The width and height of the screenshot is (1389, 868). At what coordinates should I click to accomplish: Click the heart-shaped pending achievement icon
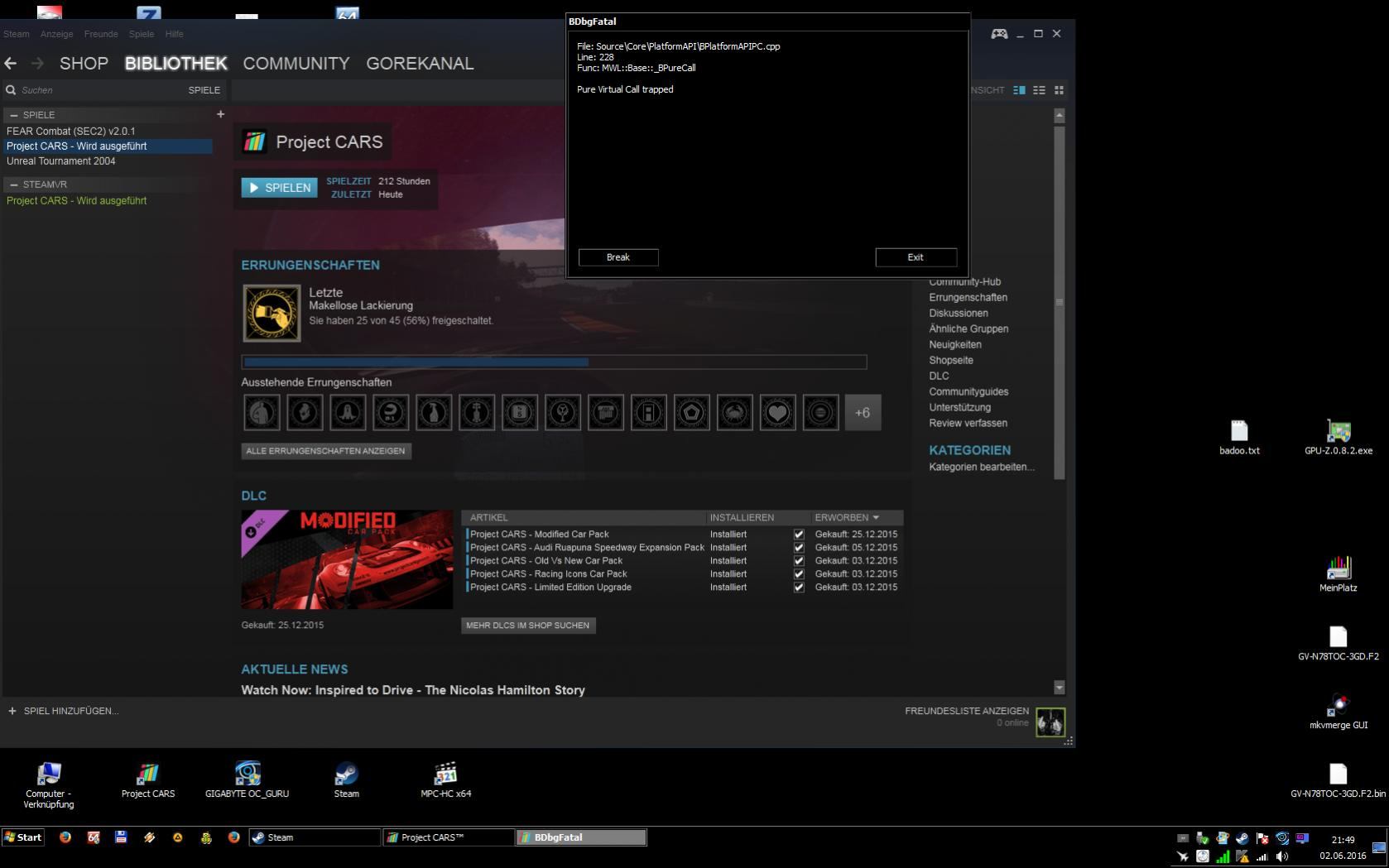[x=777, y=412]
